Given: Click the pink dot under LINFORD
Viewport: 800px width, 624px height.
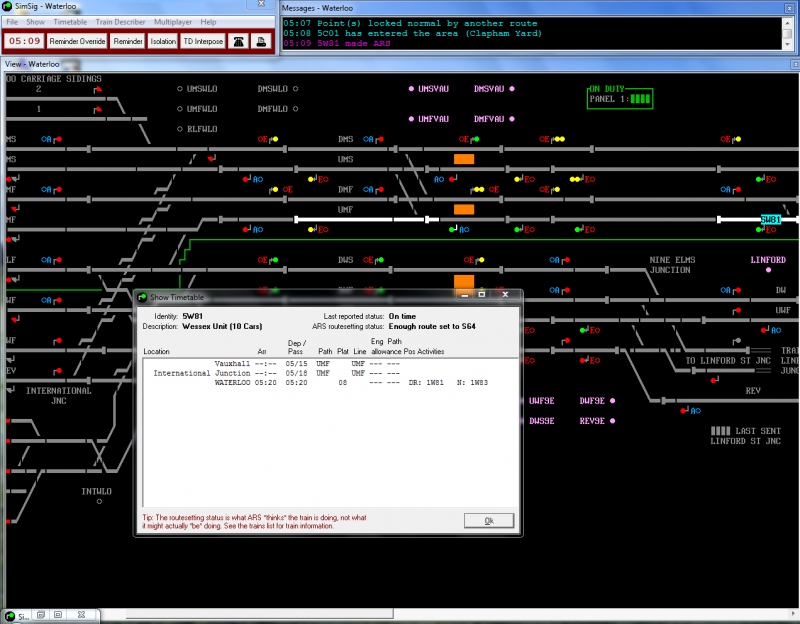Looking at the screenshot, I should [x=768, y=270].
